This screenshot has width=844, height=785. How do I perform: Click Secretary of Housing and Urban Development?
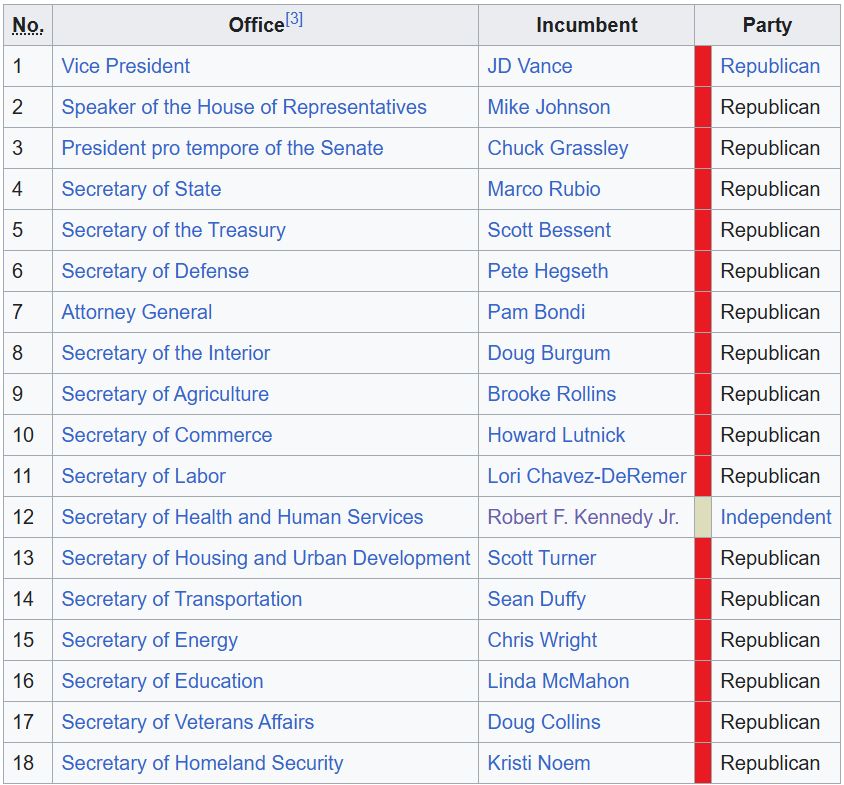tap(266, 558)
